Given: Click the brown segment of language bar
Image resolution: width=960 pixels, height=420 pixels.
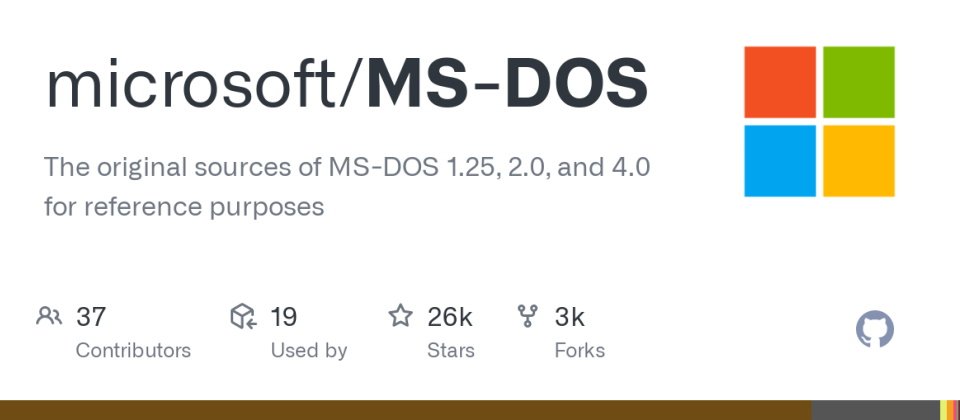Looking at the screenshot, I should click(406, 410).
